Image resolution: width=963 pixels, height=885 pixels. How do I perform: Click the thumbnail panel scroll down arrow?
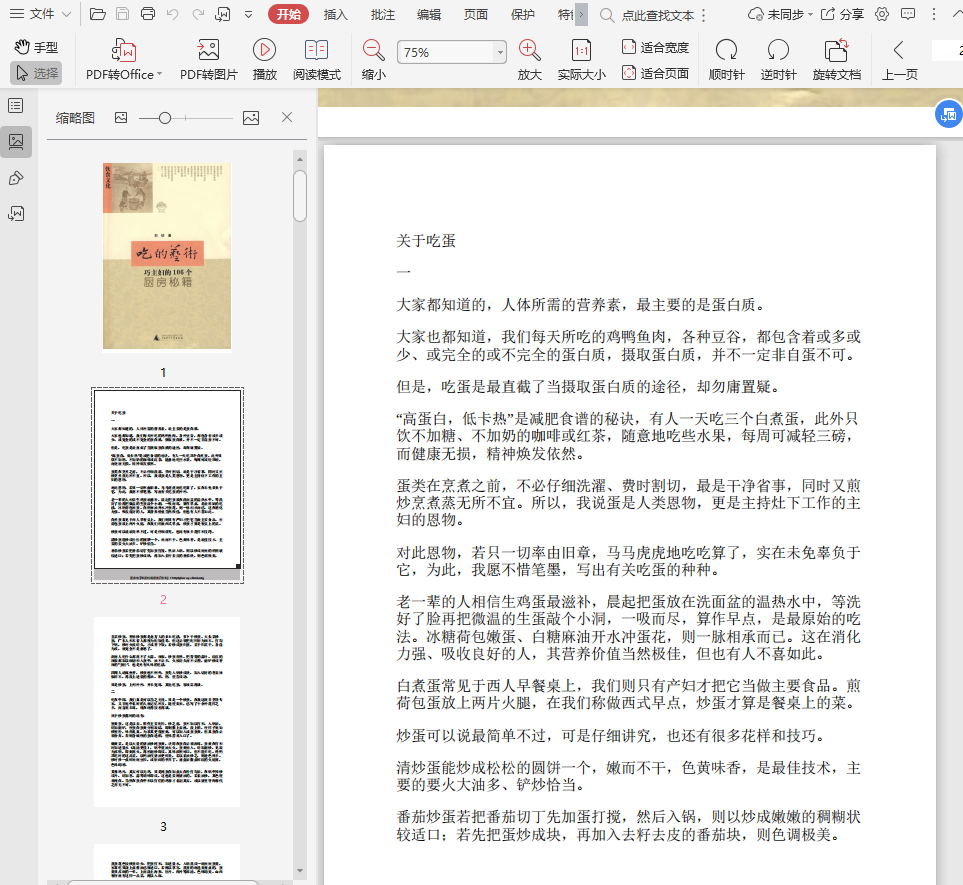point(300,870)
